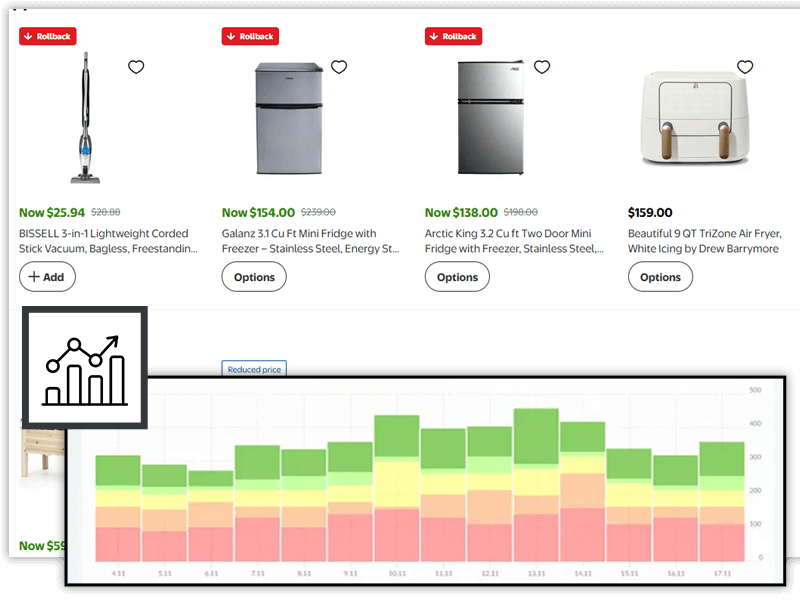Open Options for Galanz 3.1 Cu Ft fridge
This screenshot has height=612, width=800.
click(254, 277)
